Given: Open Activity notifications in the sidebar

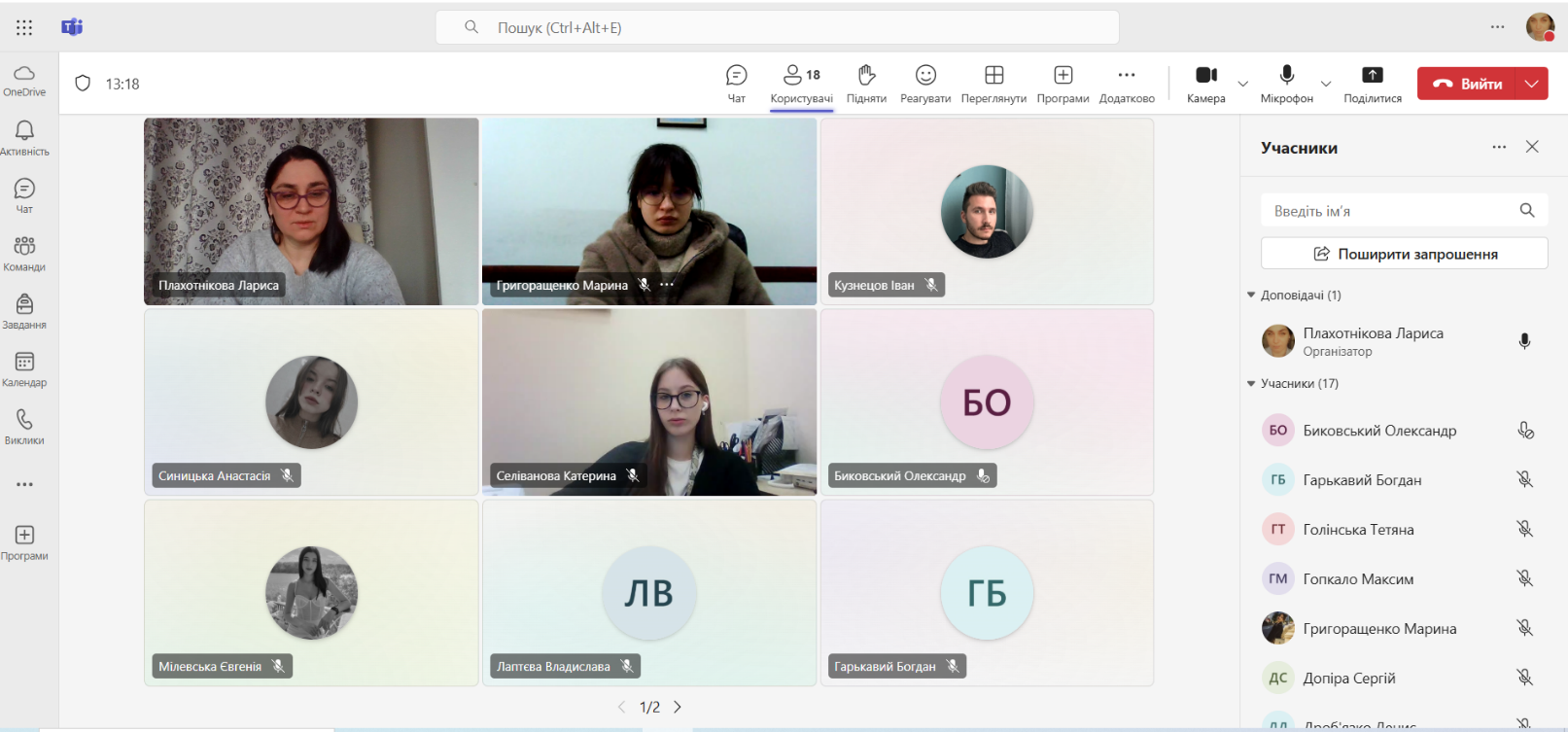Looking at the screenshot, I should point(24,137).
